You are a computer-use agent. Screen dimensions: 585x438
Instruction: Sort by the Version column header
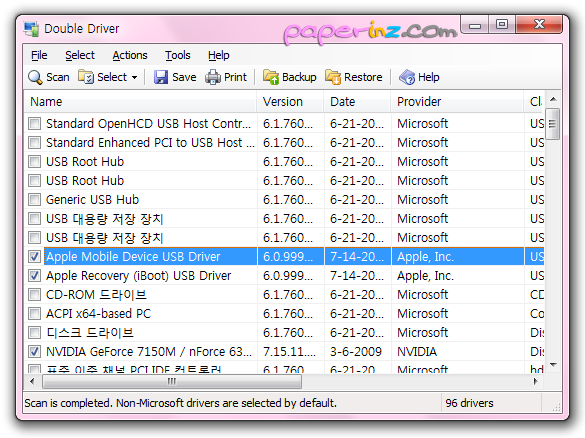tap(290, 102)
